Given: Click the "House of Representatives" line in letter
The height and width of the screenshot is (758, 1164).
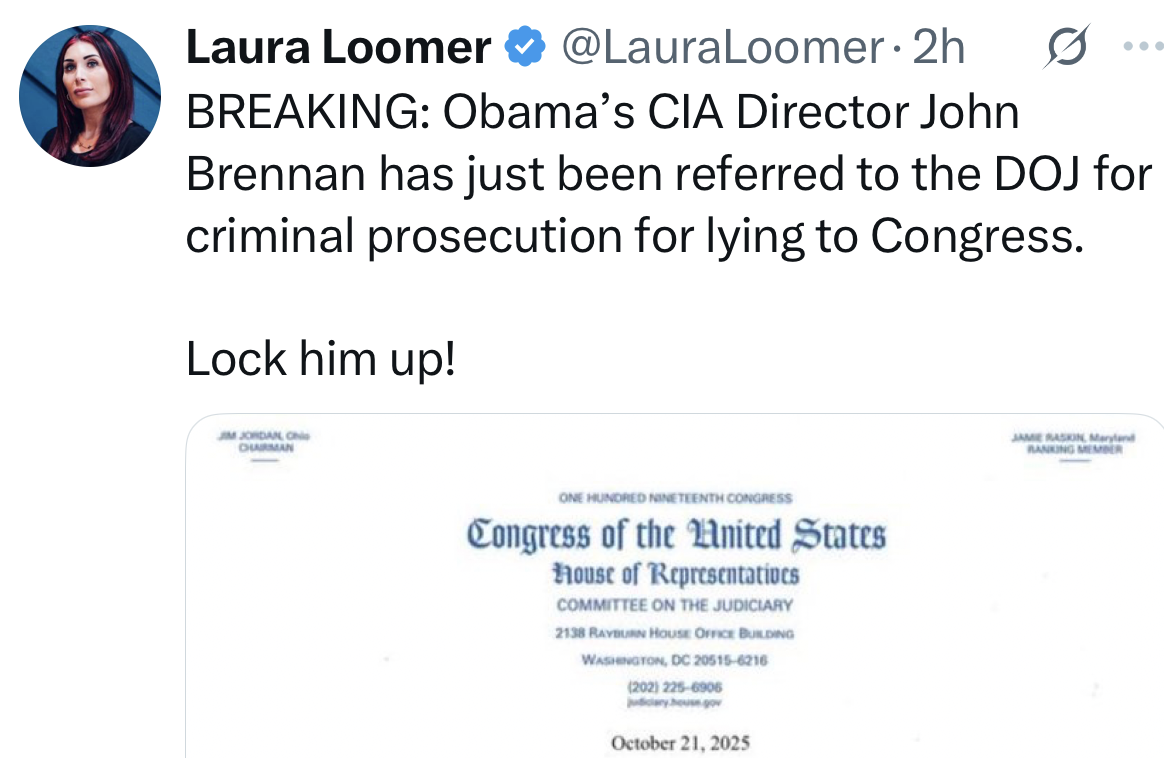Looking at the screenshot, I should tap(675, 576).
